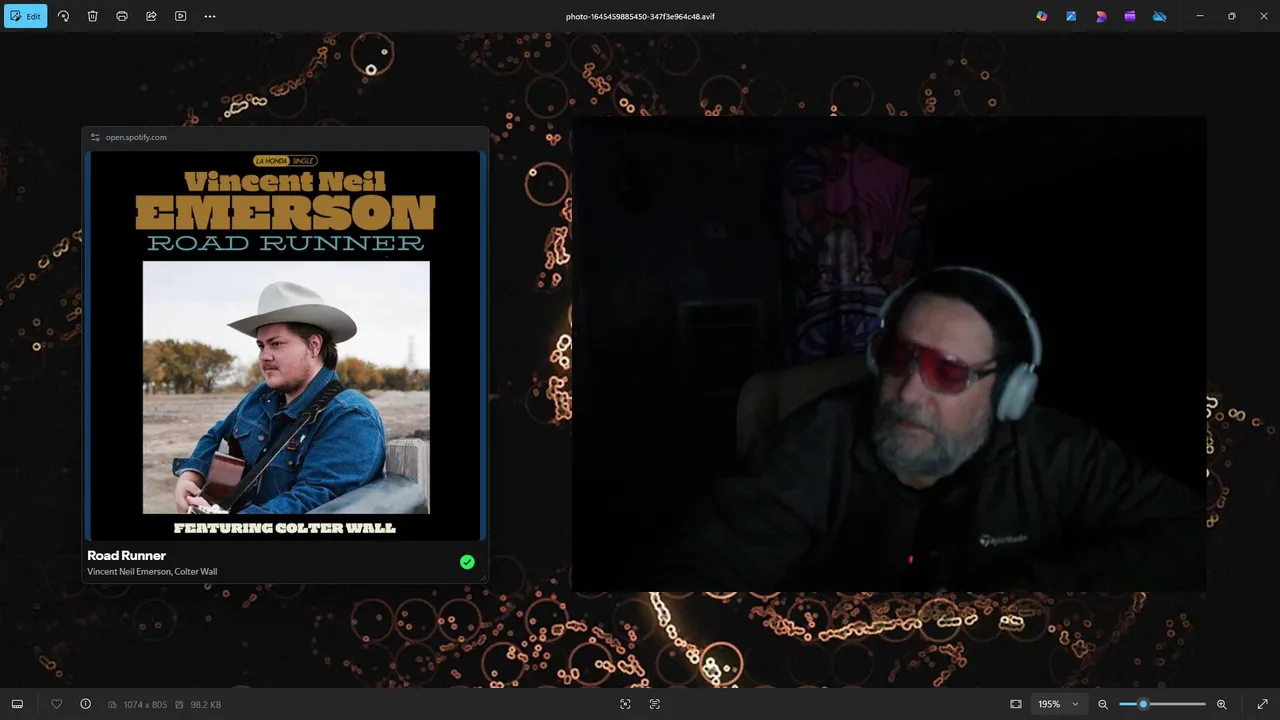Viewport: 1280px width, 720px height.
Task: Launch Microsoft Designer
Action: [x=1101, y=16]
